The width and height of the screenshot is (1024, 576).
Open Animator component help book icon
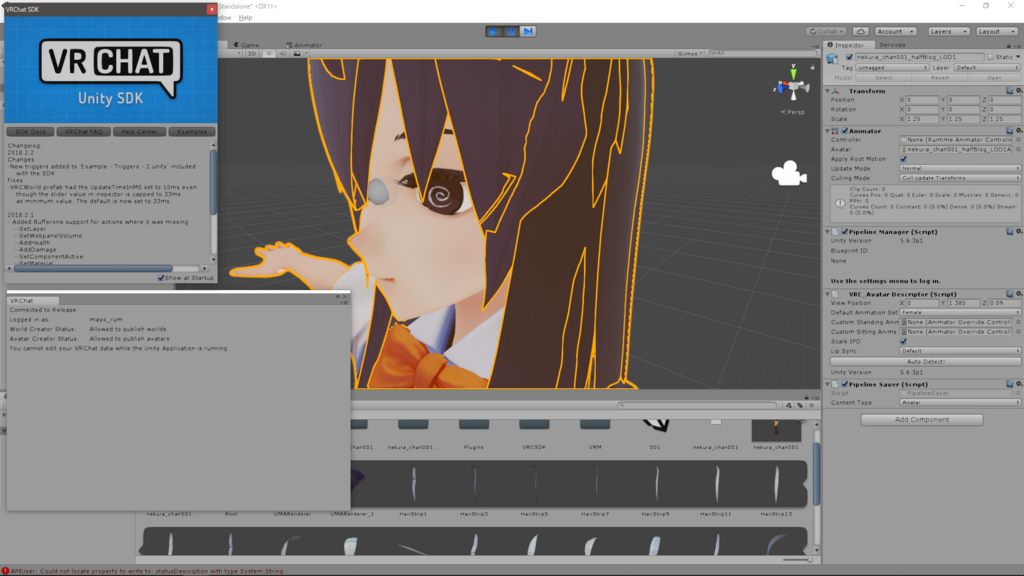point(1010,131)
